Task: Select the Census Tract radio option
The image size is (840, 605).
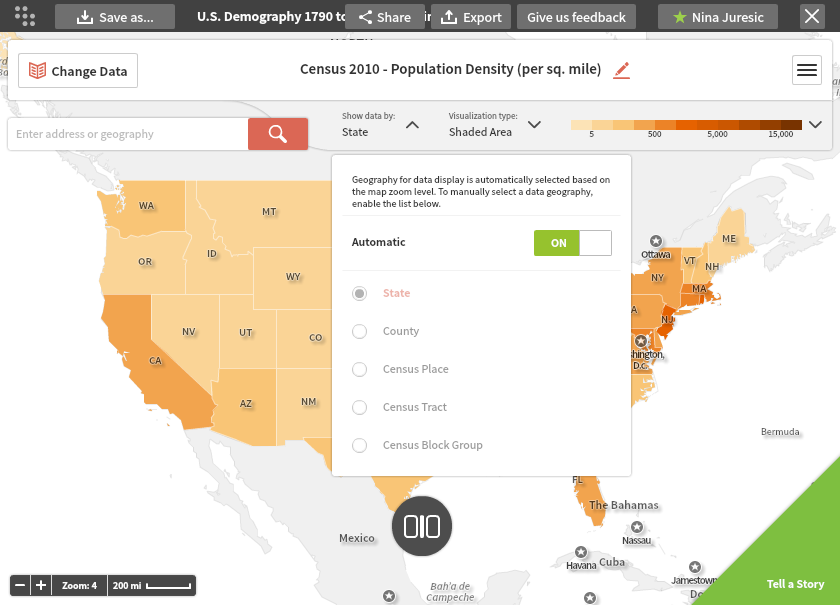Action: 359,407
